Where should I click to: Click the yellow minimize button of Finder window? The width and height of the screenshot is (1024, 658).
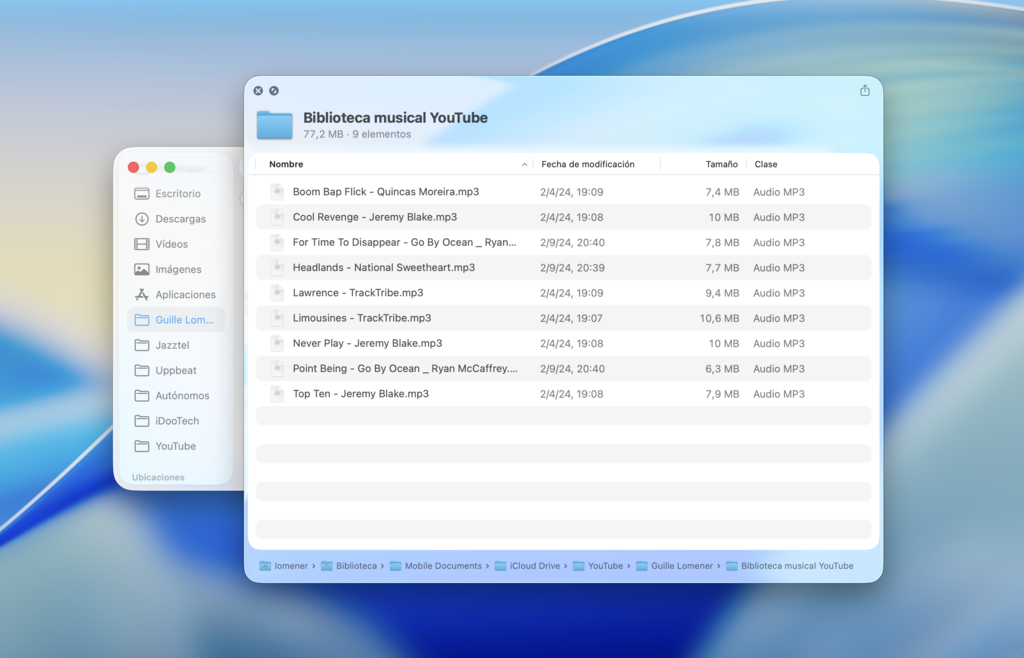(x=152, y=167)
